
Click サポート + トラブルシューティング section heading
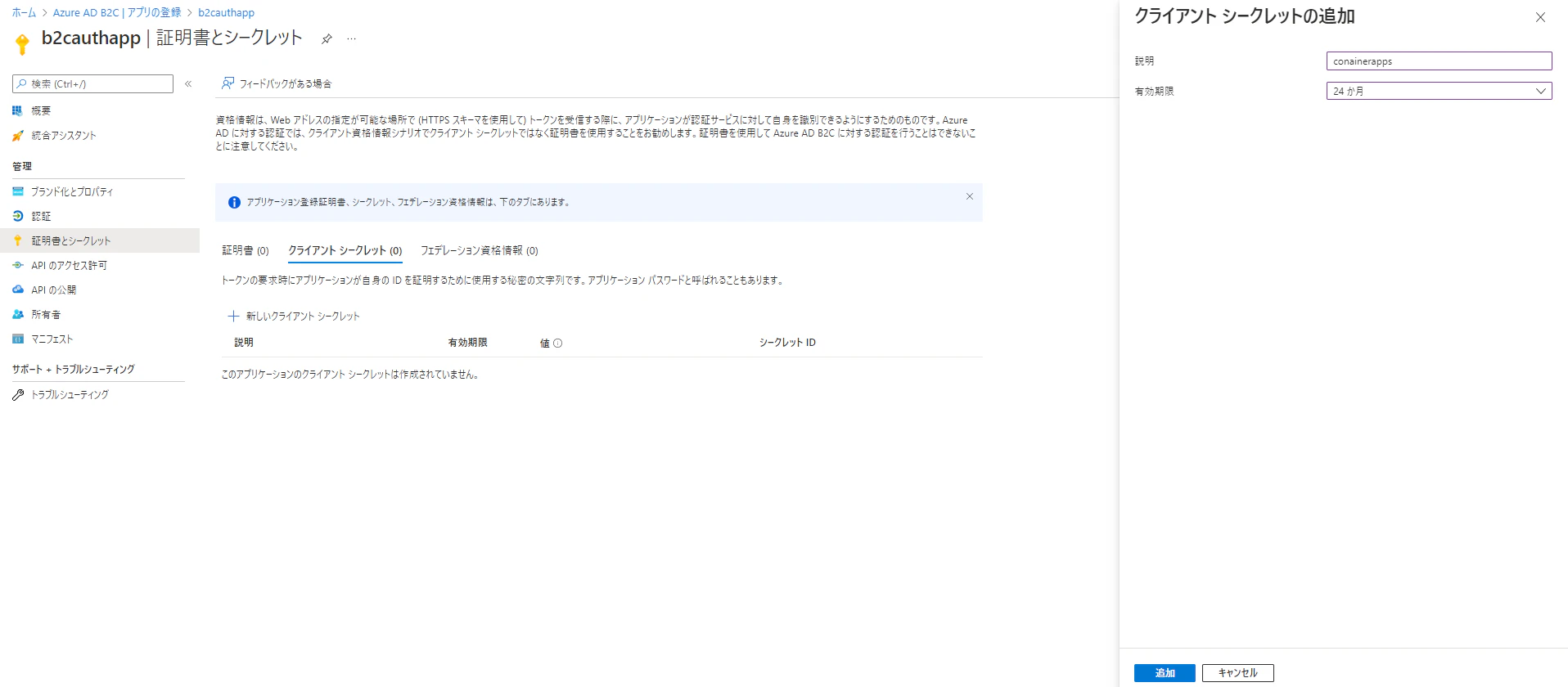click(74, 369)
